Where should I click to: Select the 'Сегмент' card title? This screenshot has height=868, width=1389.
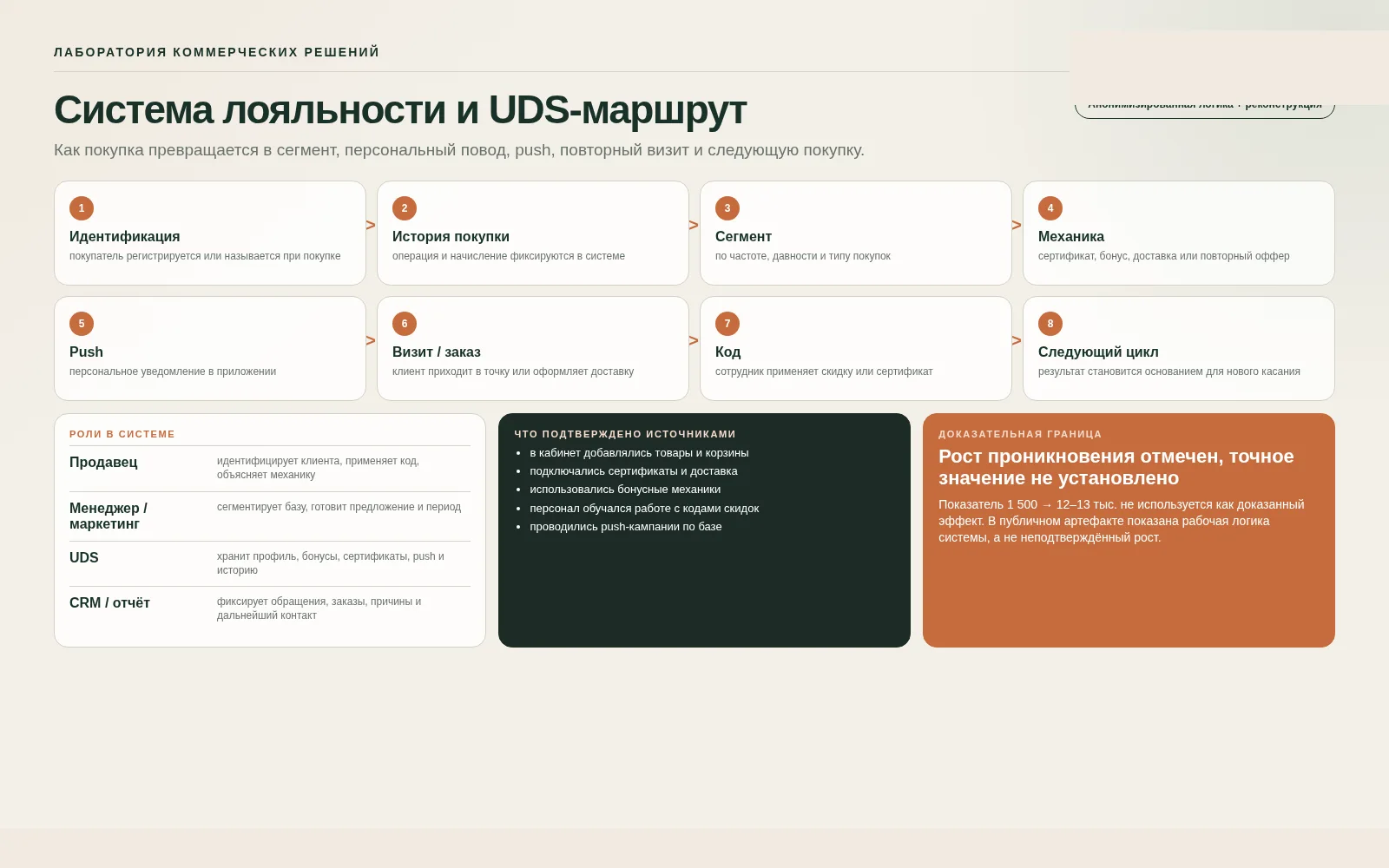coord(743,237)
